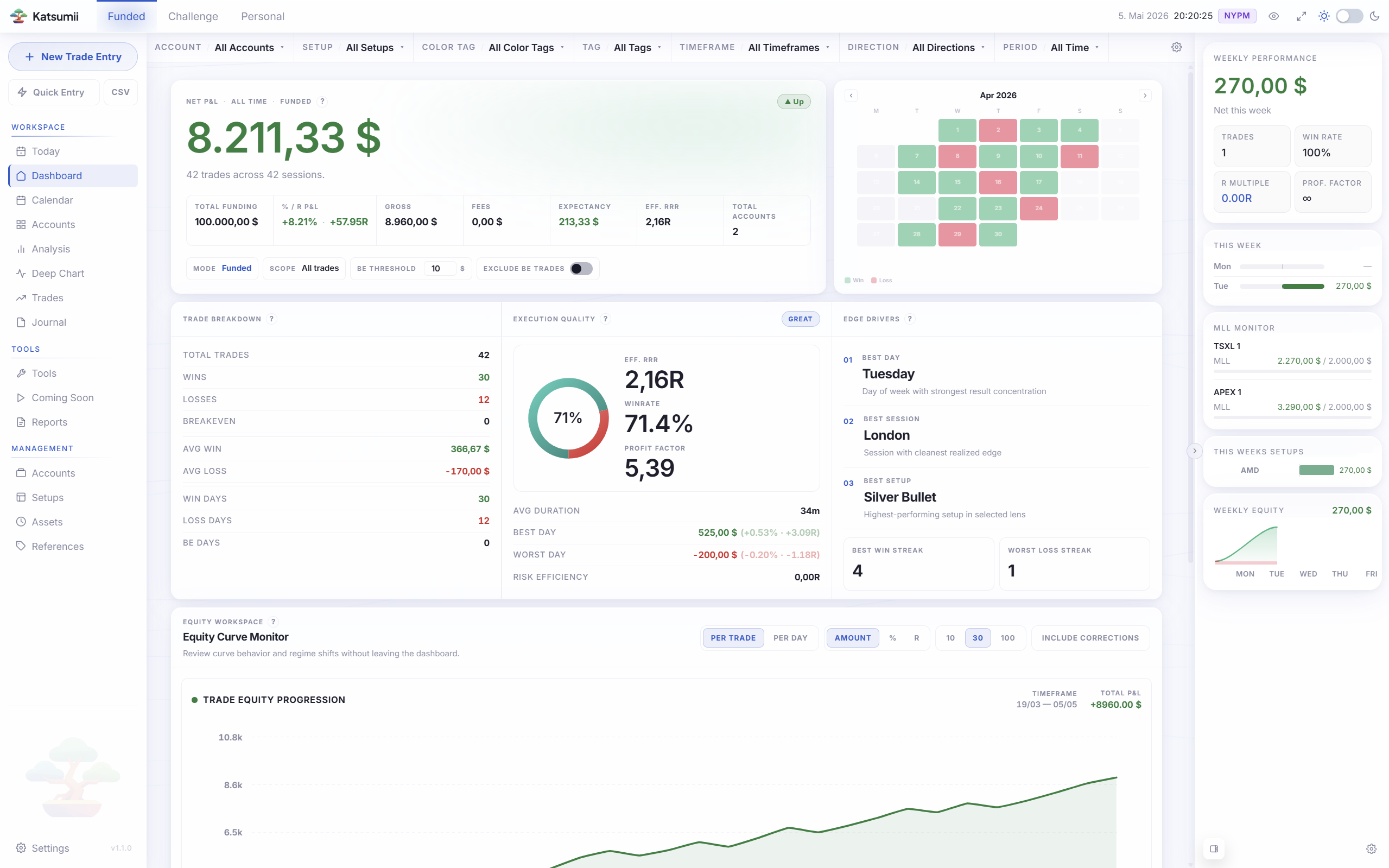Image resolution: width=1389 pixels, height=868 pixels.
Task: Open the Journal page
Action: [73, 322]
